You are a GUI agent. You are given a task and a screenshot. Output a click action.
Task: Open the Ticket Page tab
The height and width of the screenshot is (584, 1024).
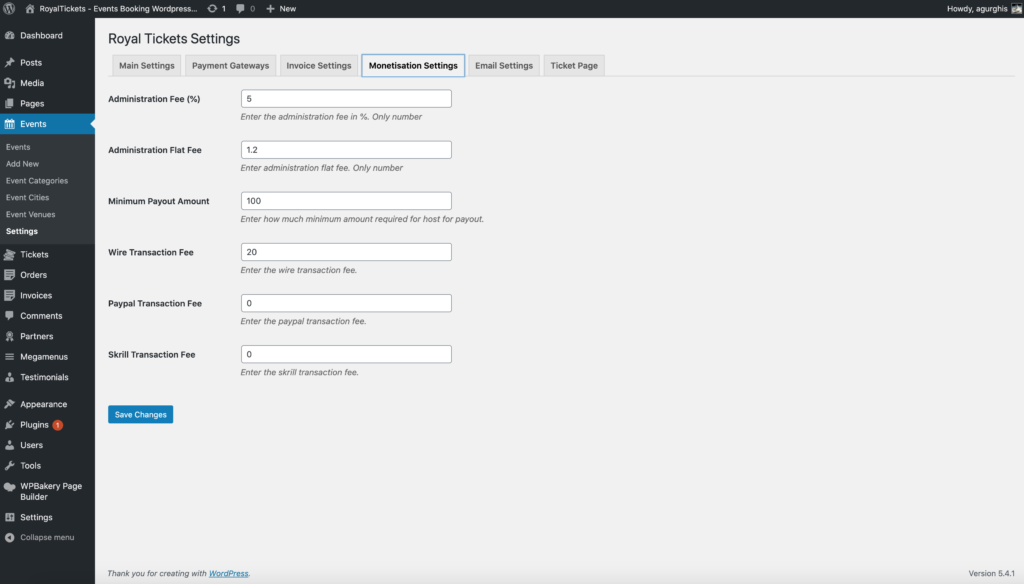click(x=574, y=65)
